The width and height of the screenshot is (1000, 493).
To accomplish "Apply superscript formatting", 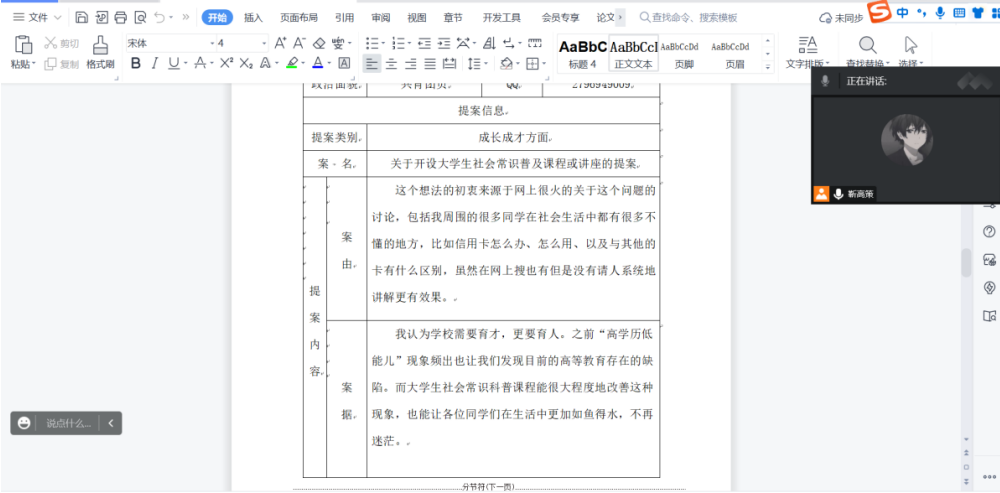I will click(227, 63).
